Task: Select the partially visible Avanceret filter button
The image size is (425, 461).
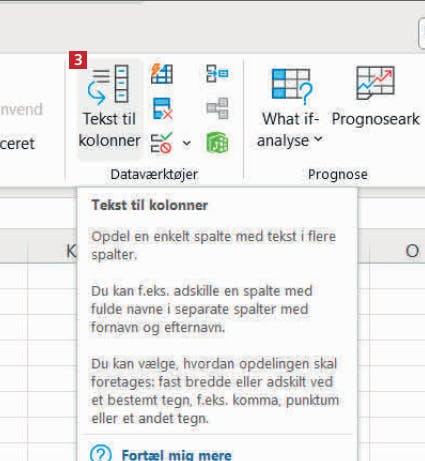Action: pyautogui.click(x=17, y=144)
